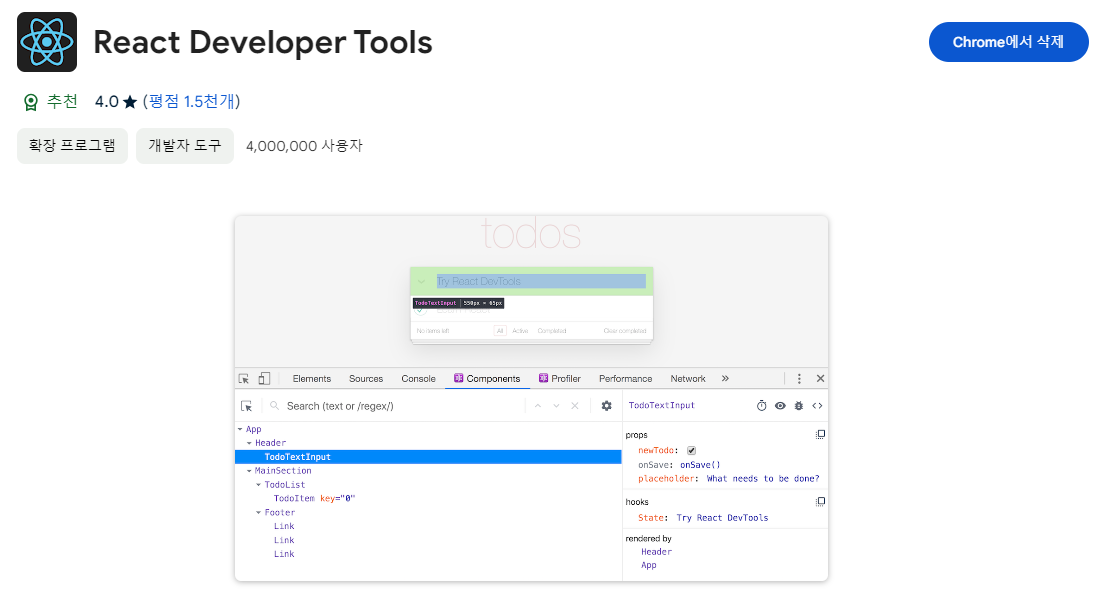Collapse the MainSection tree node arrow
This screenshot has width=1116, height=608.
click(249, 471)
